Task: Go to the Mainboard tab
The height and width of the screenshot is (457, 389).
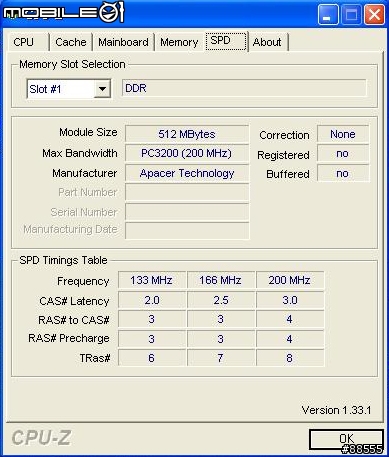Action: point(123,42)
